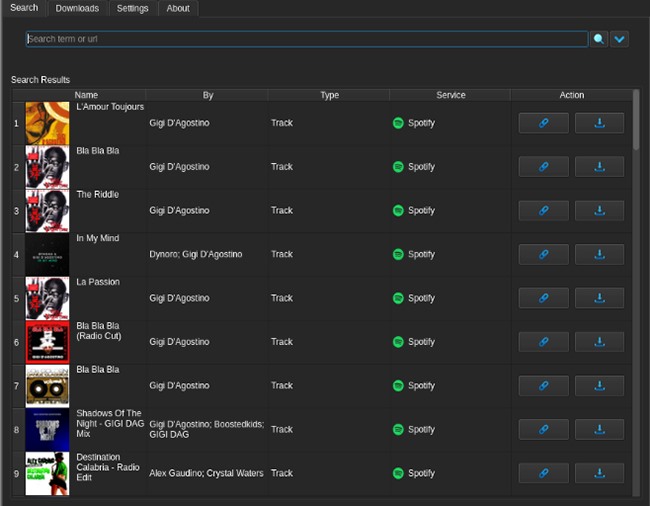Viewport: 650px width, 506px height.
Task: Sort results by Service column header
Action: [x=451, y=95]
